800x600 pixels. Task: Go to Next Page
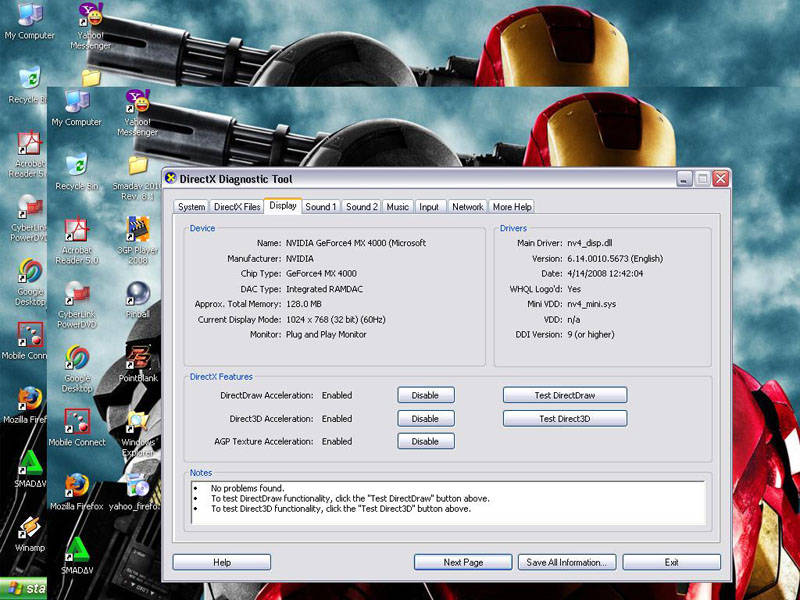(x=463, y=562)
